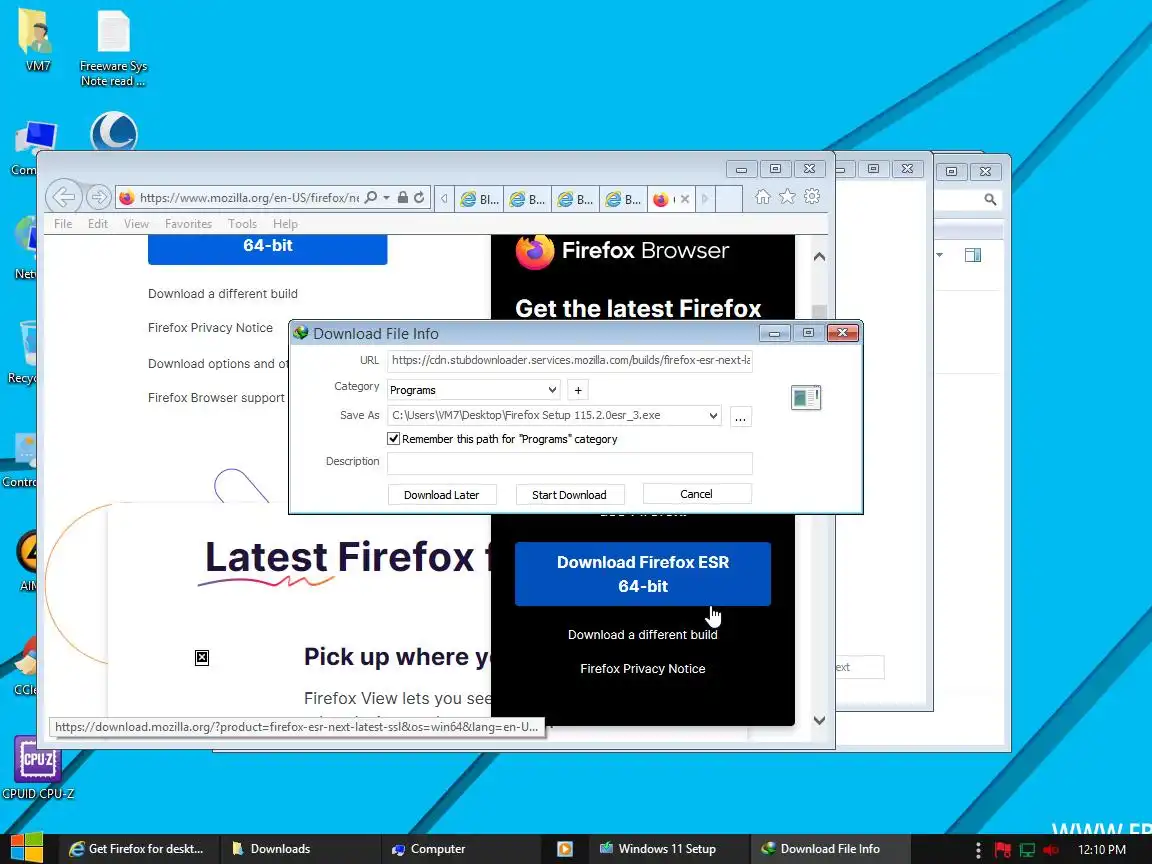Image resolution: width=1152 pixels, height=864 pixels.
Task: Open the 'Download options and' link on left
Action: click(217, 364)
